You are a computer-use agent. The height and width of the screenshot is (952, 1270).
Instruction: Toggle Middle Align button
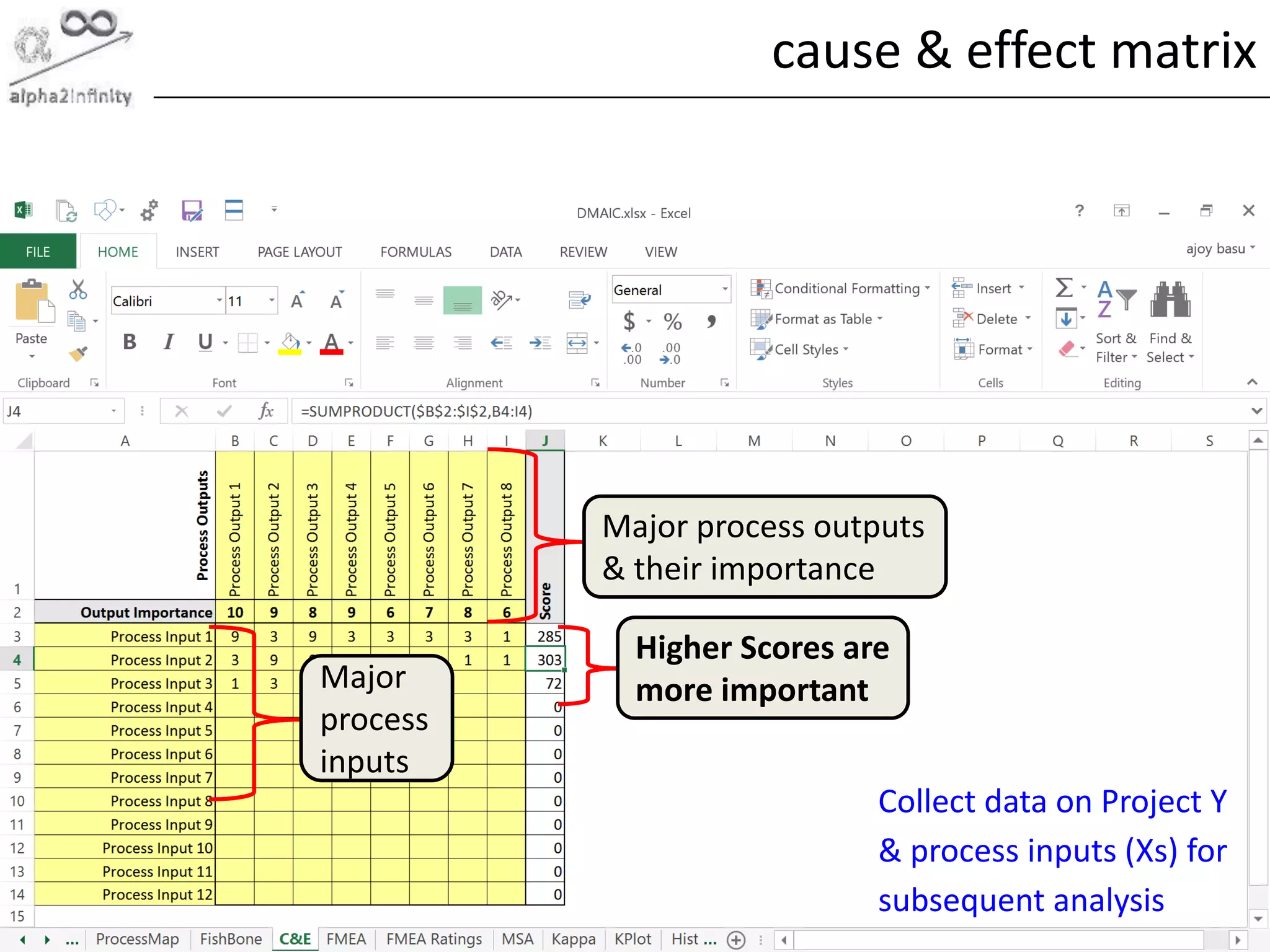click(424, 301)
